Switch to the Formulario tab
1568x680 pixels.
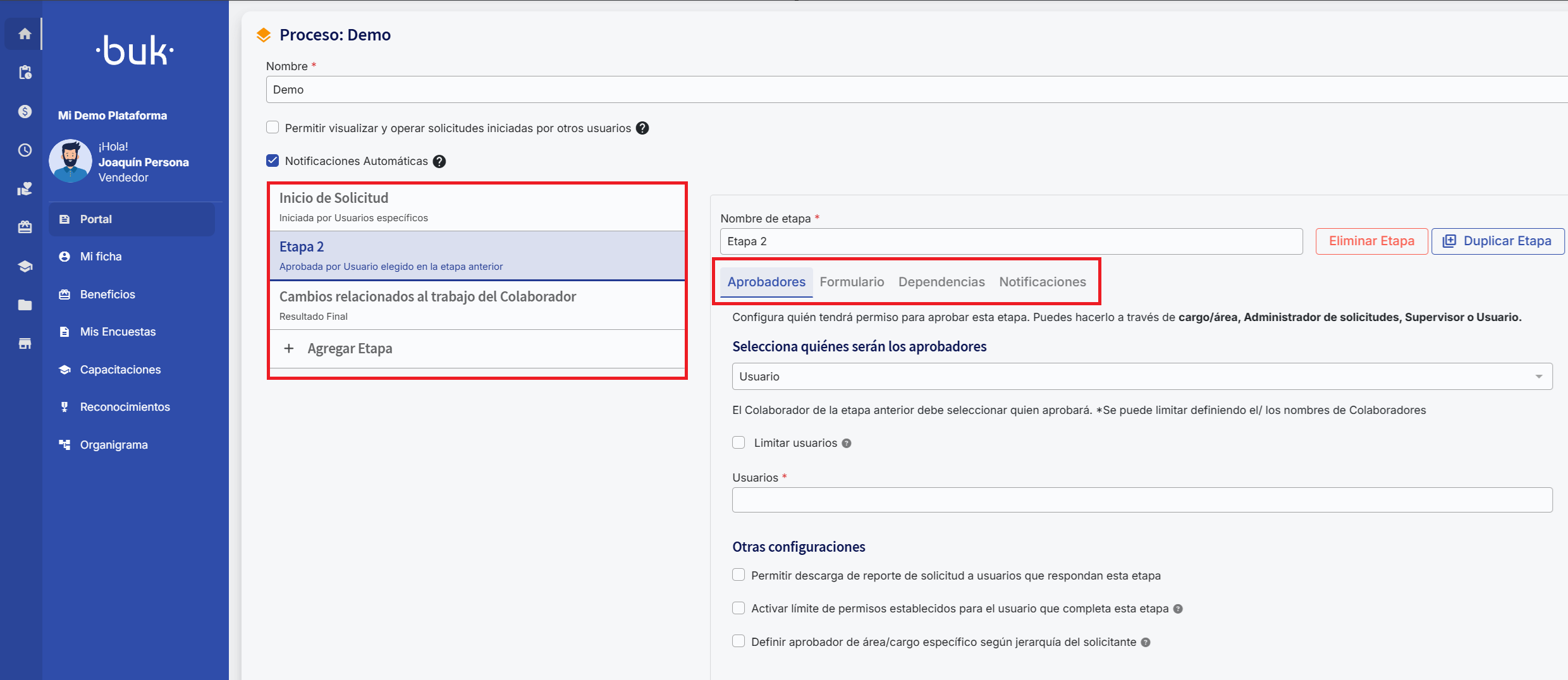click(852, 282)
